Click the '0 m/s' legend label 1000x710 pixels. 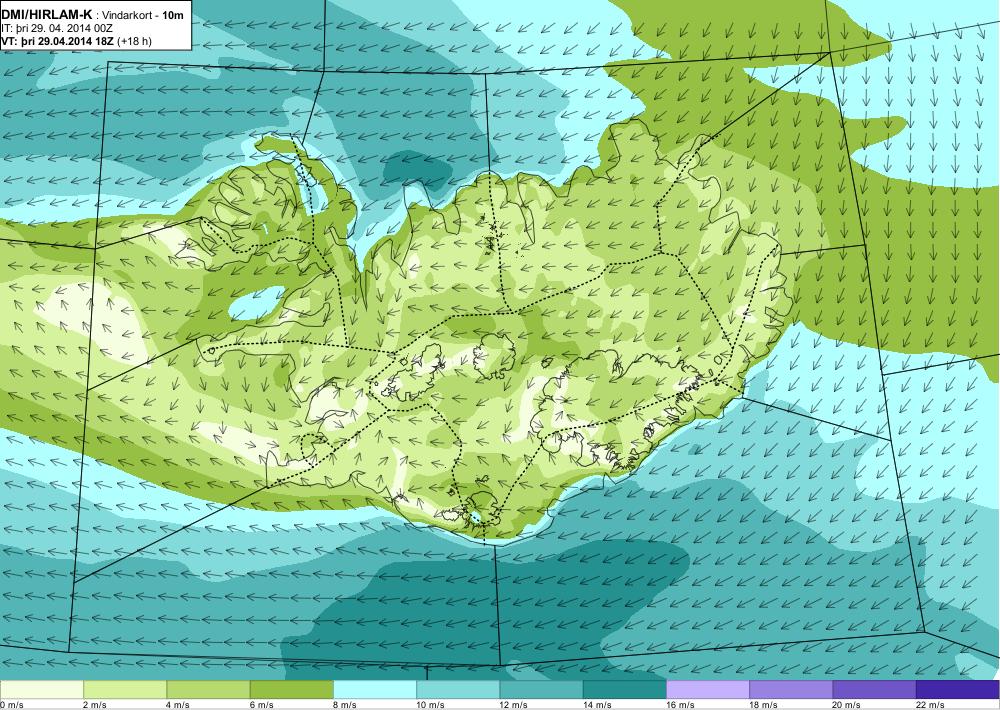pyautogui.click(x=11, y=705)
